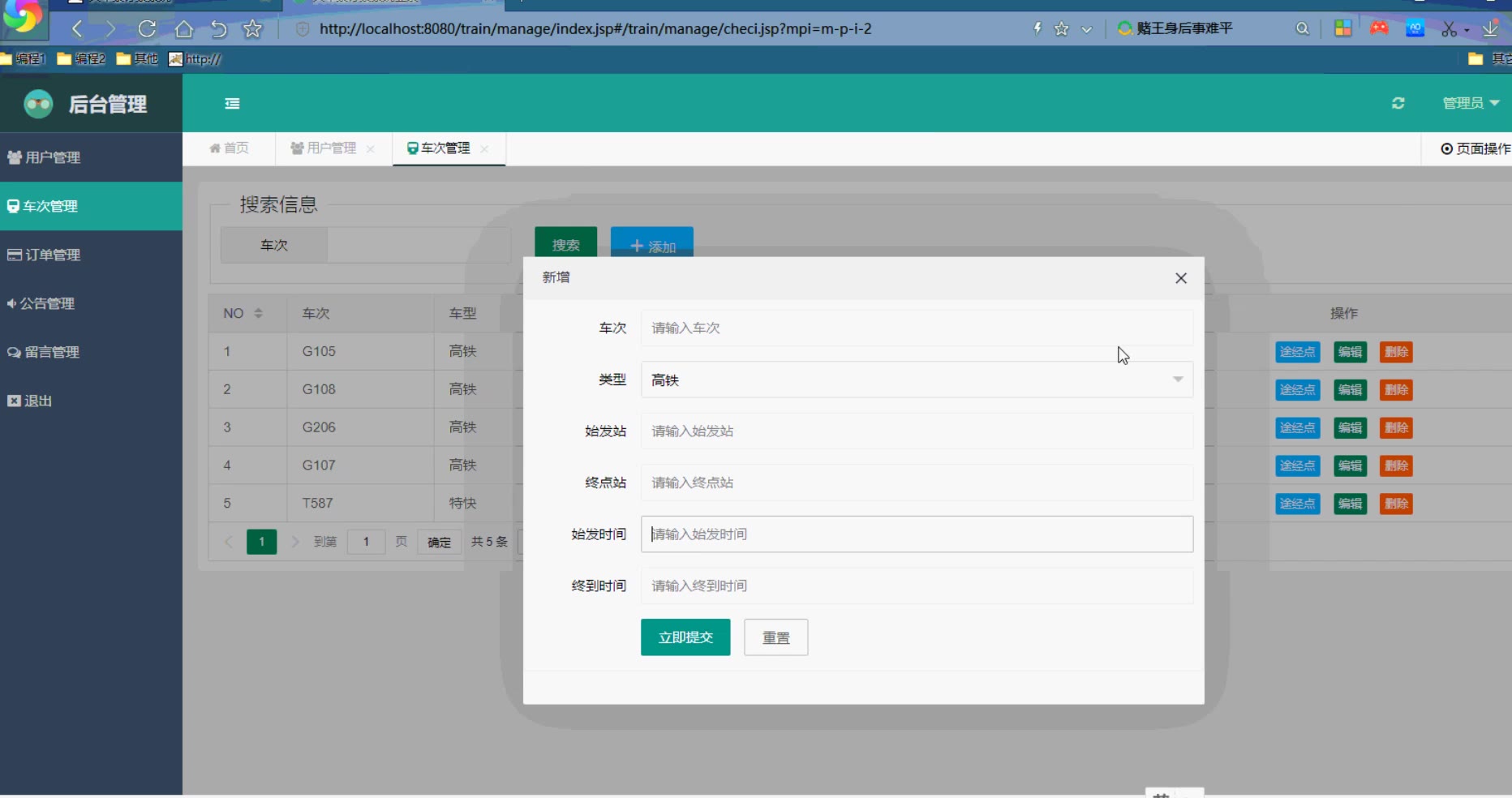Select page 1 in the pagination
Image resolution: width=1512 pixels, height=798 pixels.
[262, 542]
